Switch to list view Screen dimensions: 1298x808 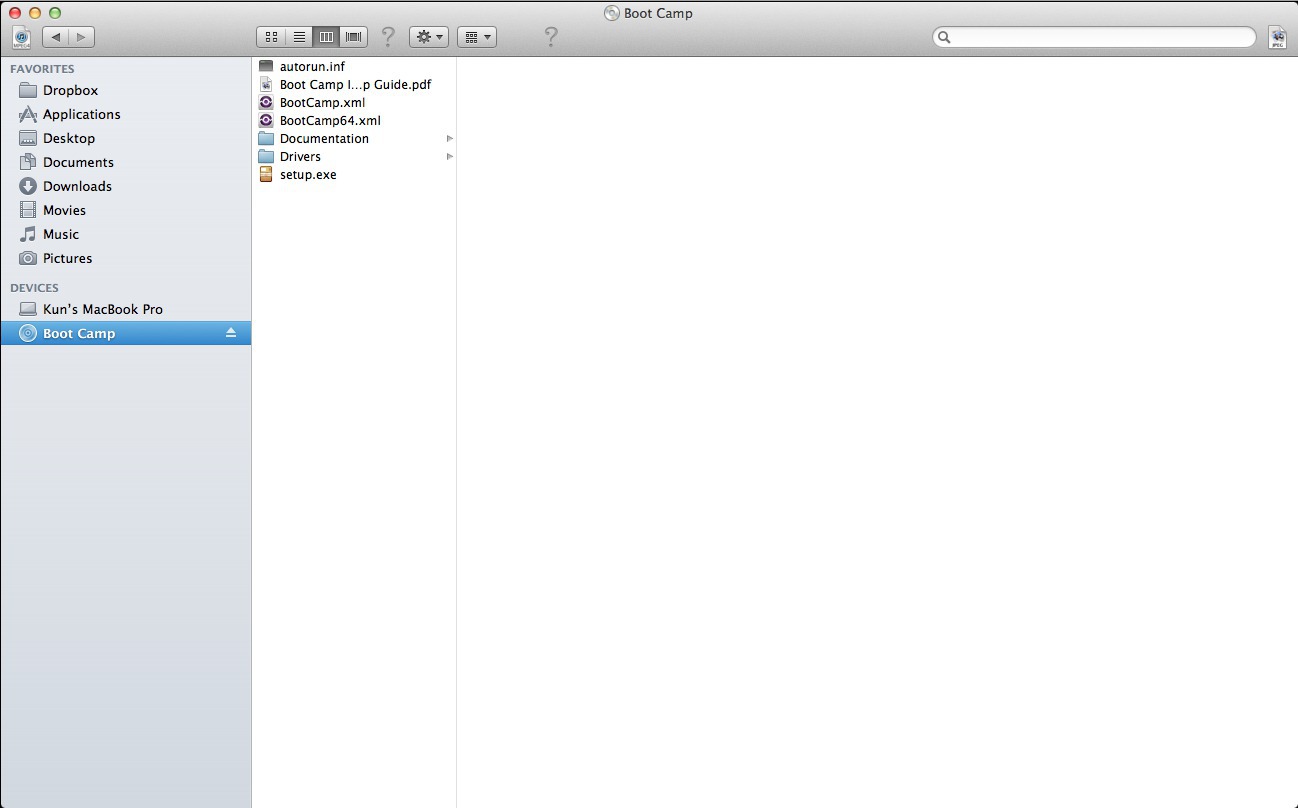click(299, 37)
